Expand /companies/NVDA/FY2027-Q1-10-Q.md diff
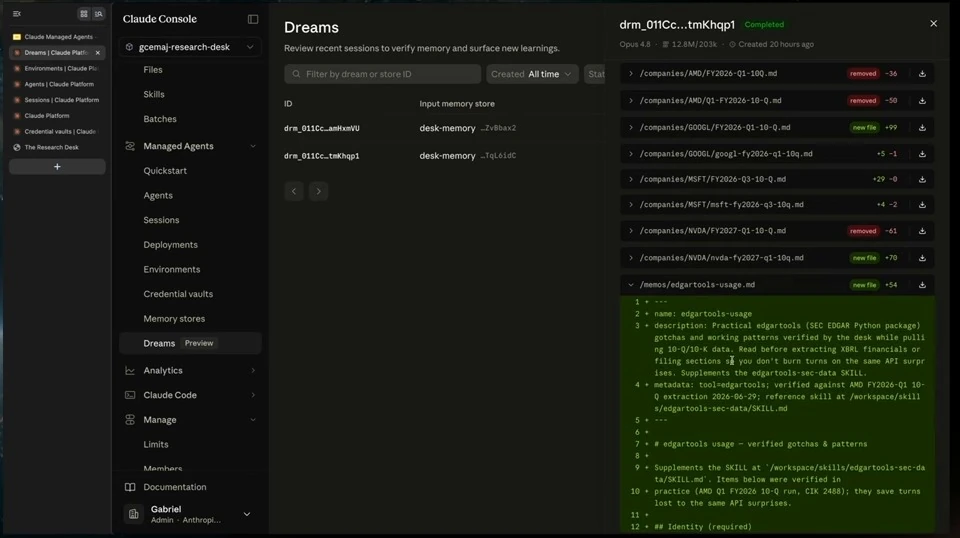 click(631, 231)
